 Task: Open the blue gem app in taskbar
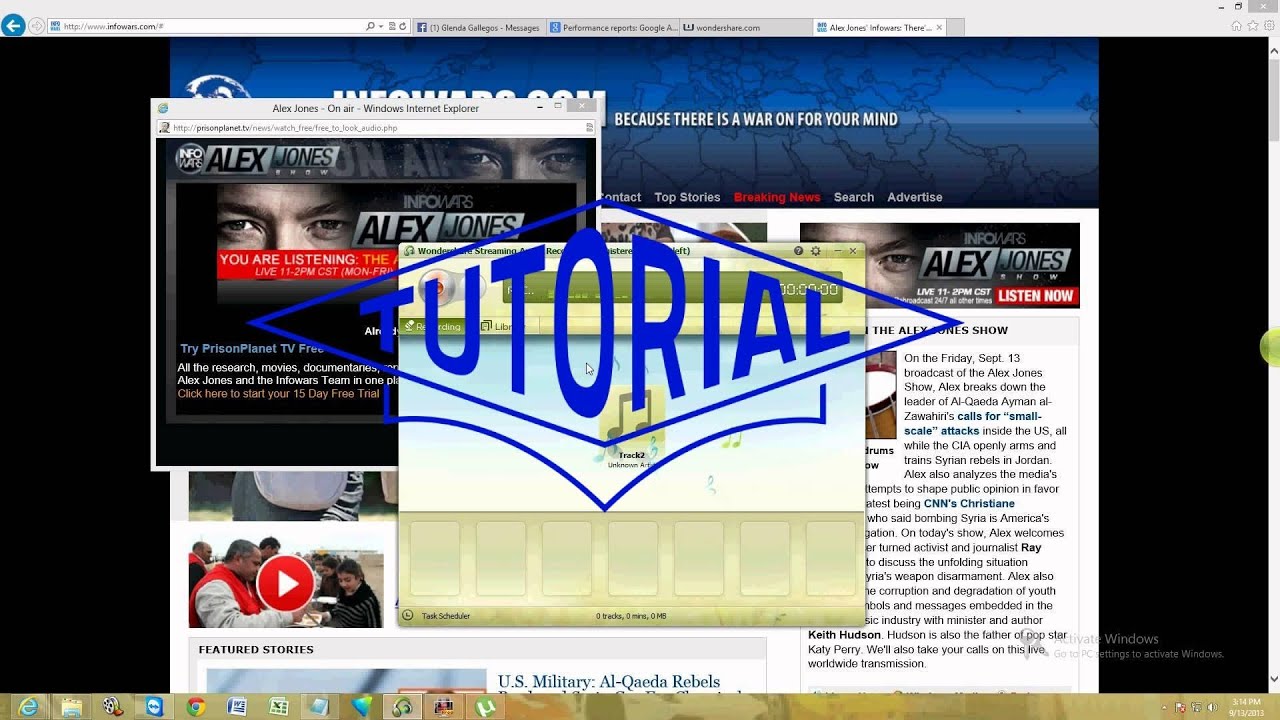point(361,707)
